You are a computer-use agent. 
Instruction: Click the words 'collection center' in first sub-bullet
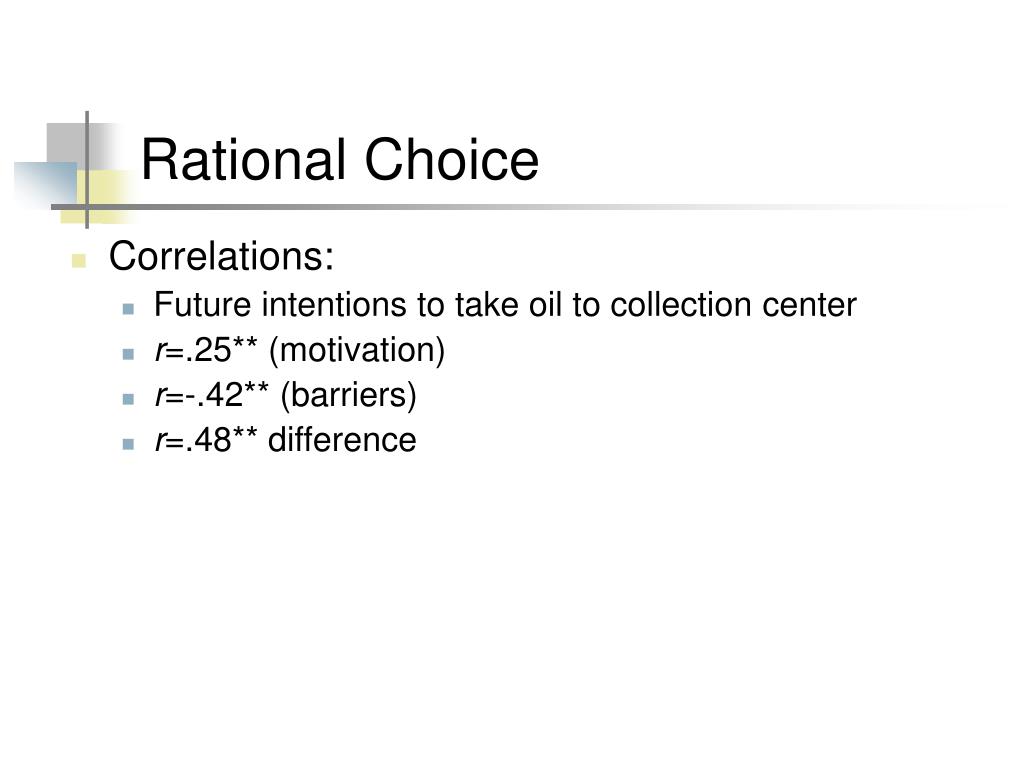733,305
